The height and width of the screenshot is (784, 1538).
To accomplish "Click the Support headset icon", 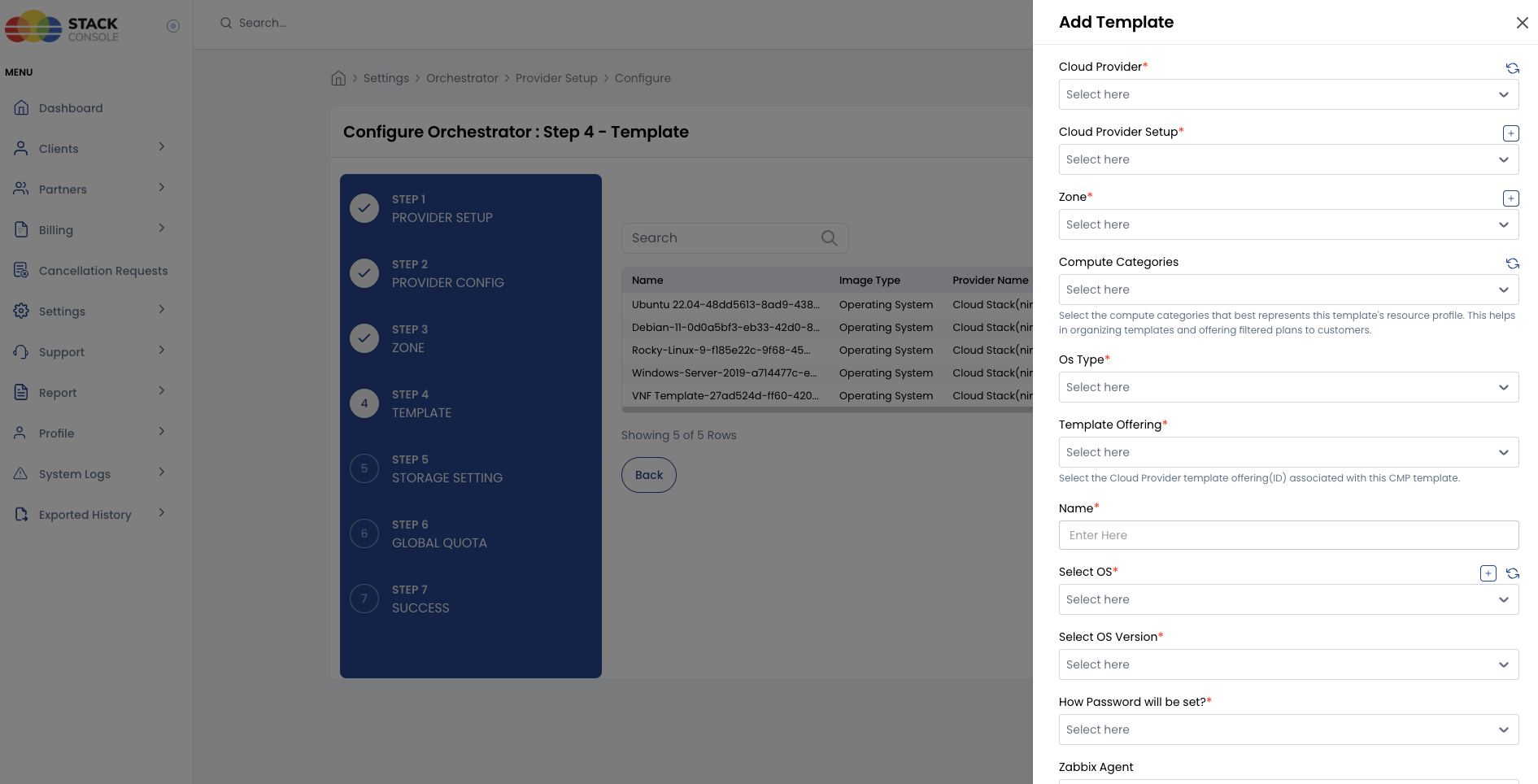I will coord(21,351).
